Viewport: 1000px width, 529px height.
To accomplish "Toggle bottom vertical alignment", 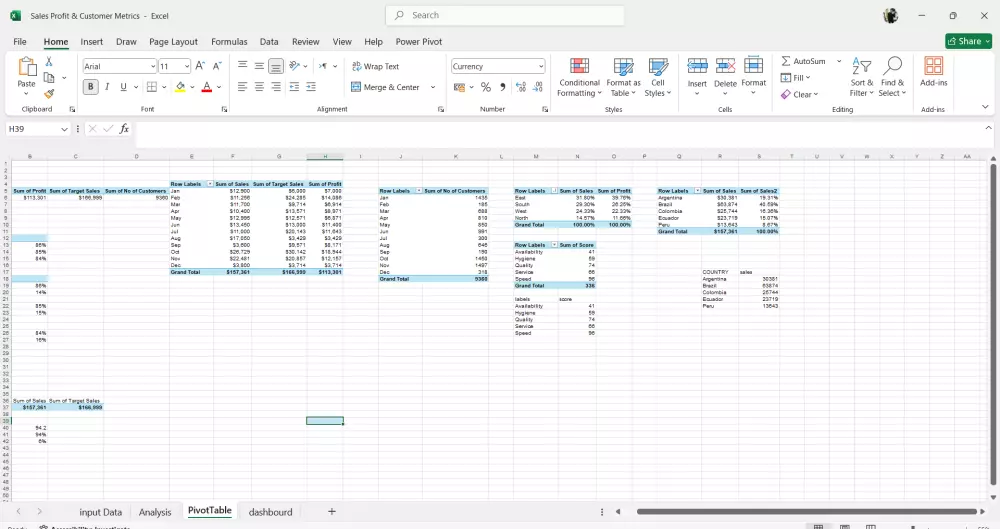I will [x=276, y=66].
